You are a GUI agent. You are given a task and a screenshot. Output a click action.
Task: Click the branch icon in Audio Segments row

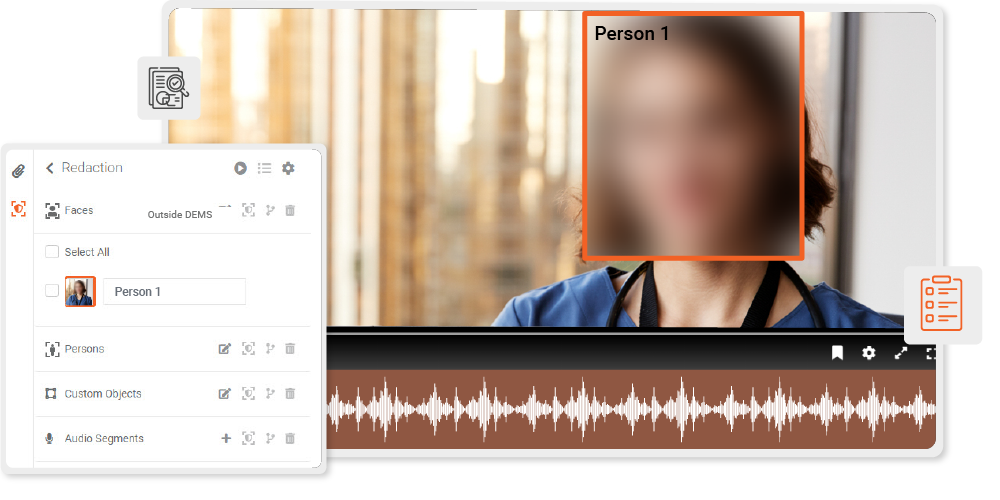click(270, 438)
